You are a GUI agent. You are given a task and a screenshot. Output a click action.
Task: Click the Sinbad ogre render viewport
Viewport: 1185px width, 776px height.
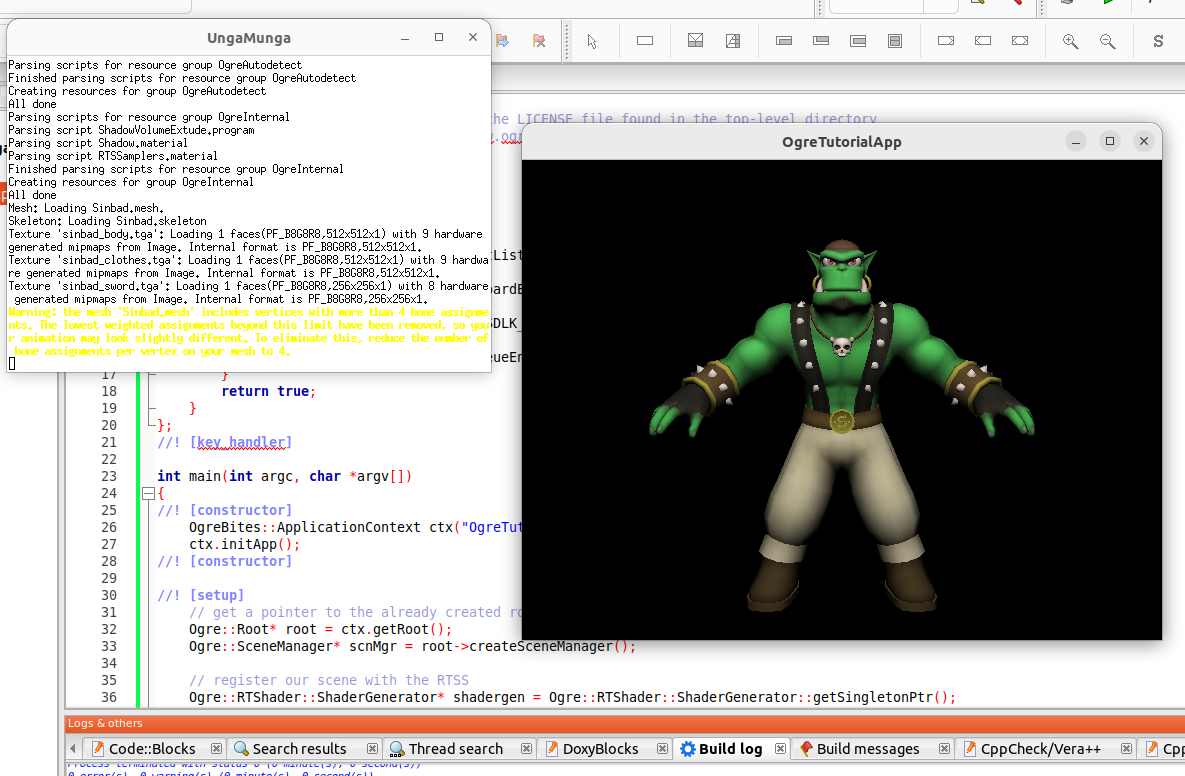pos(842,400)
